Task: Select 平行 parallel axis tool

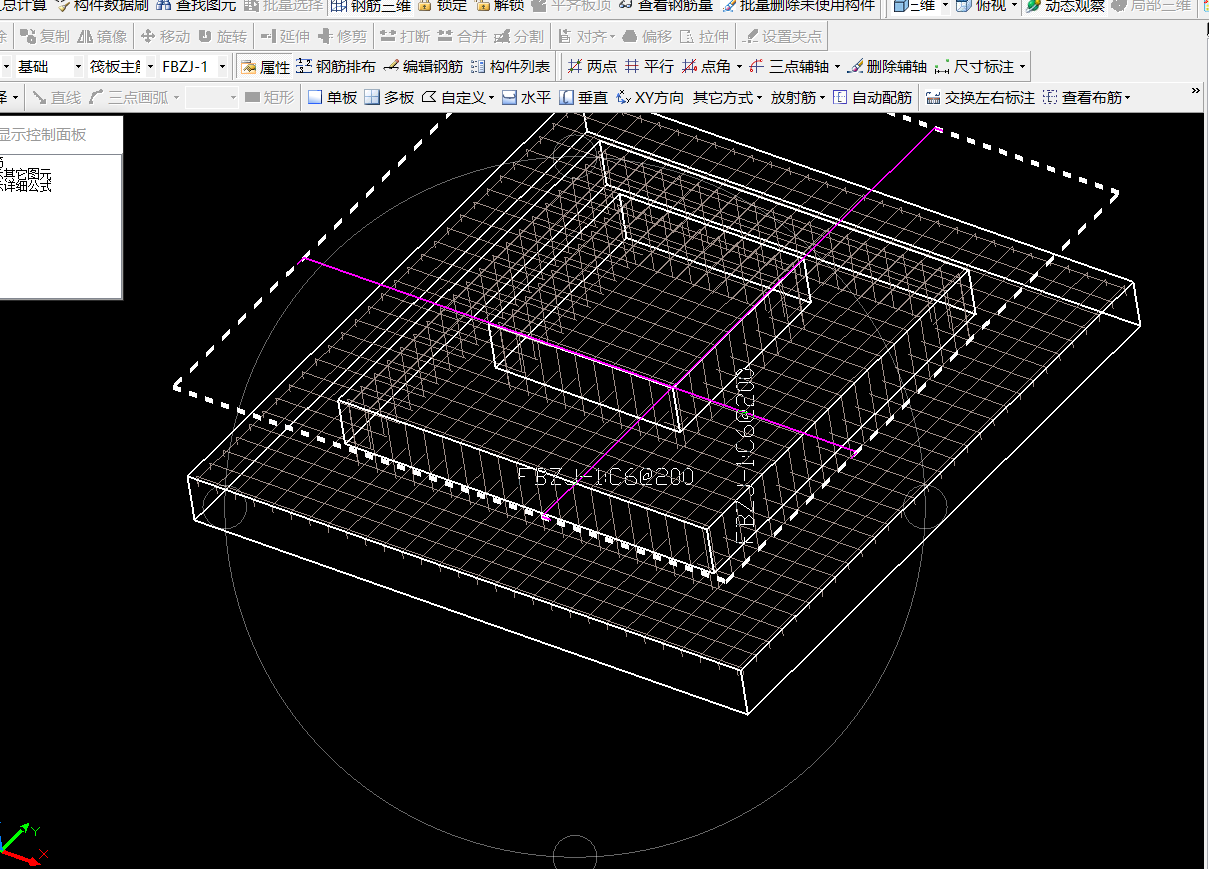Action: coord(649,67)
